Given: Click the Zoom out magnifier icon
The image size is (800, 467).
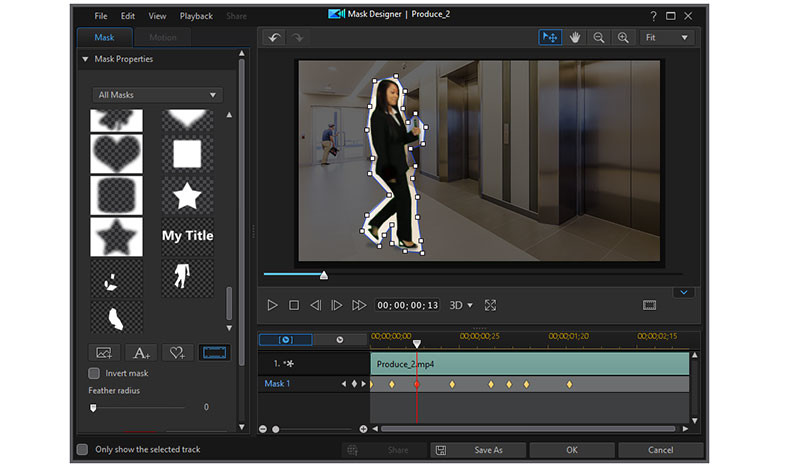Looking at the screenshot, I should pyautogui.click(x=599, y=37).
